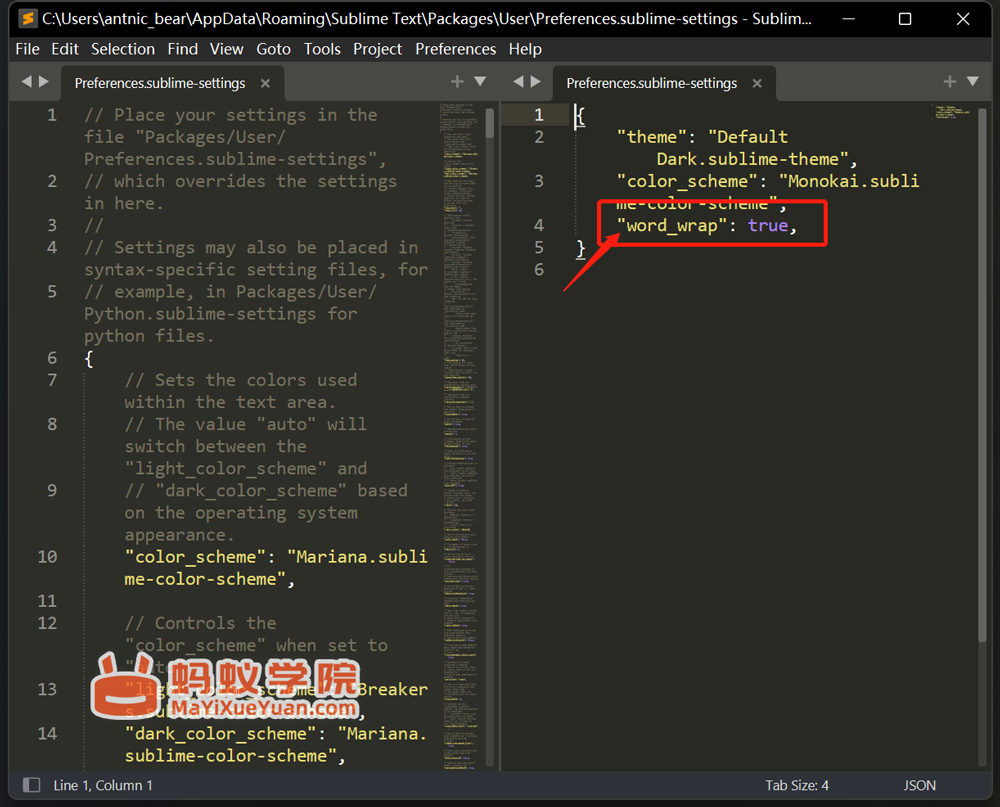Open the left pane's tab list dropdown
This screenshot has width=1000, height=807.
[x=480, y=82]
